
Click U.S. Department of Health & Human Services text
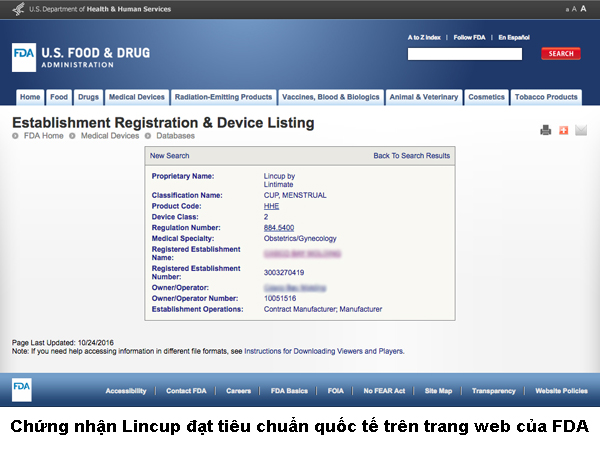[x=100, y=9]
